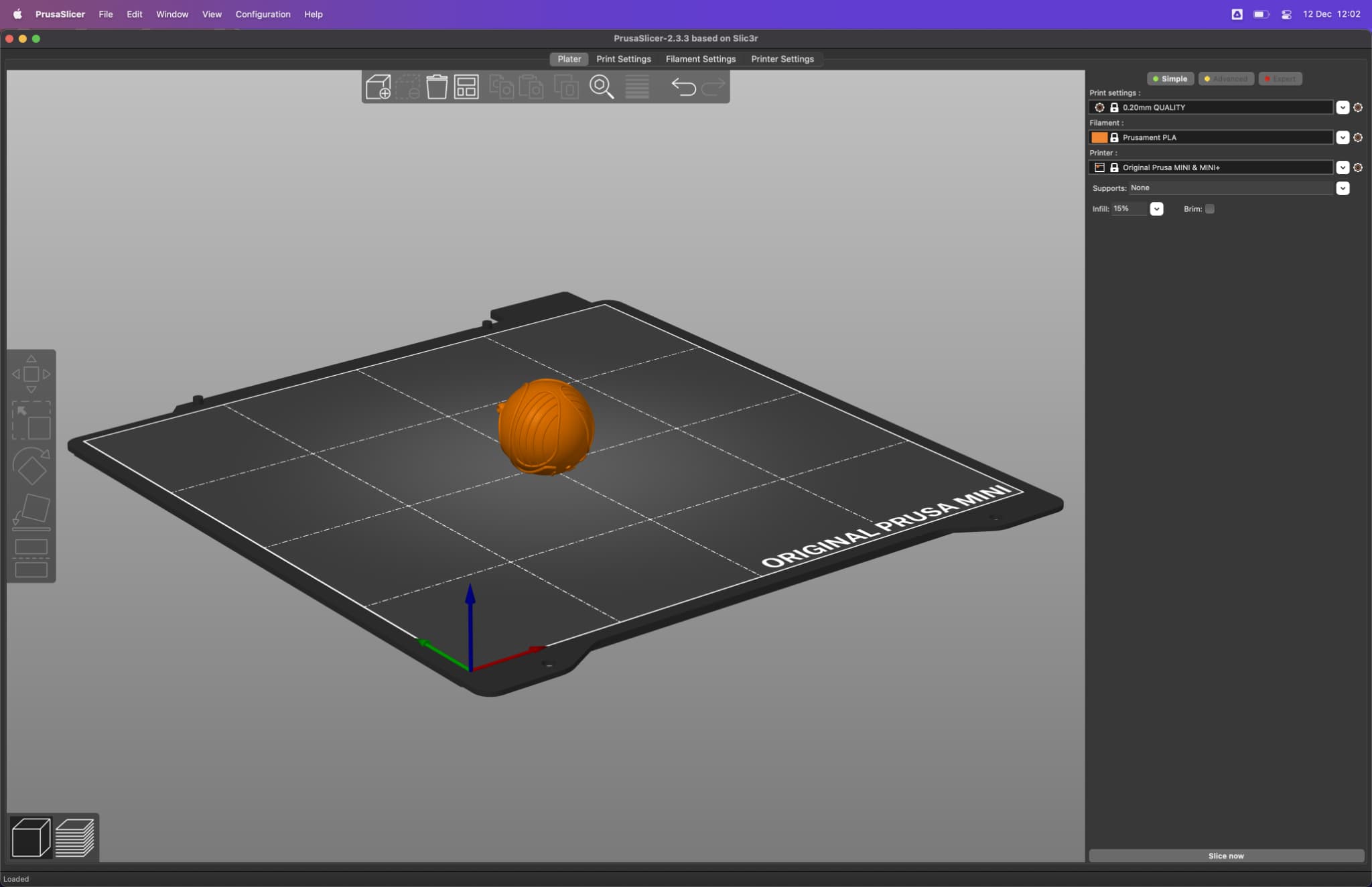Click the battery status icon
The height and width of the screenshot is (887, 1372).
coord(1261,14)
